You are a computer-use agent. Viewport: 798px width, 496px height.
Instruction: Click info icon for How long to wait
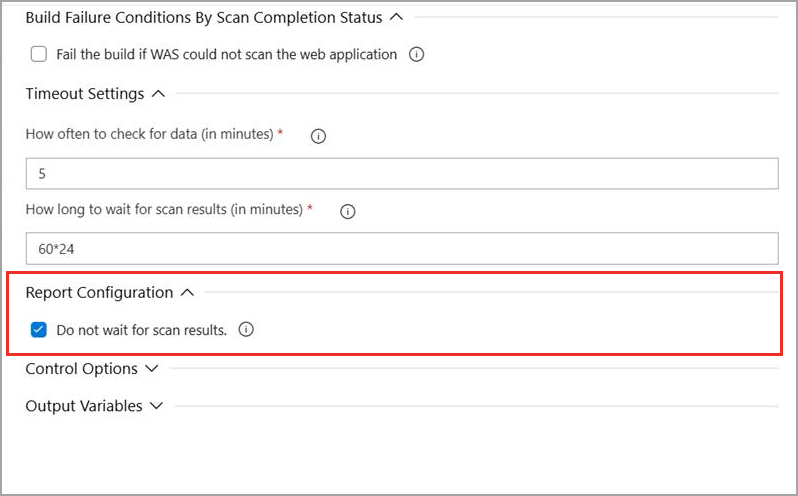pyautogui.click(x=348, y=212)
